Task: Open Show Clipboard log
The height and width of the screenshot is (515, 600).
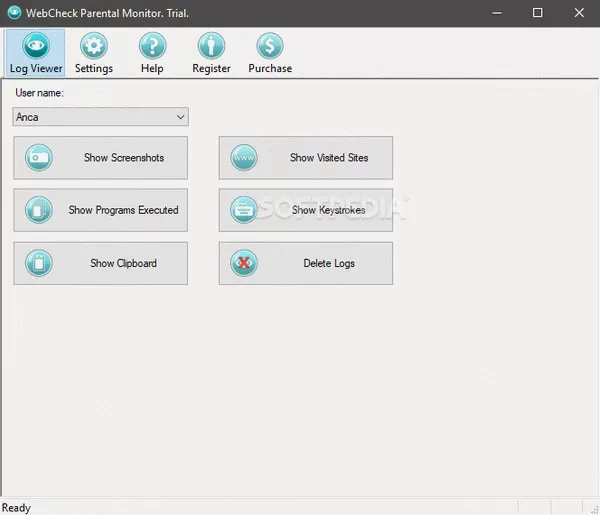Action: [101, 263]
